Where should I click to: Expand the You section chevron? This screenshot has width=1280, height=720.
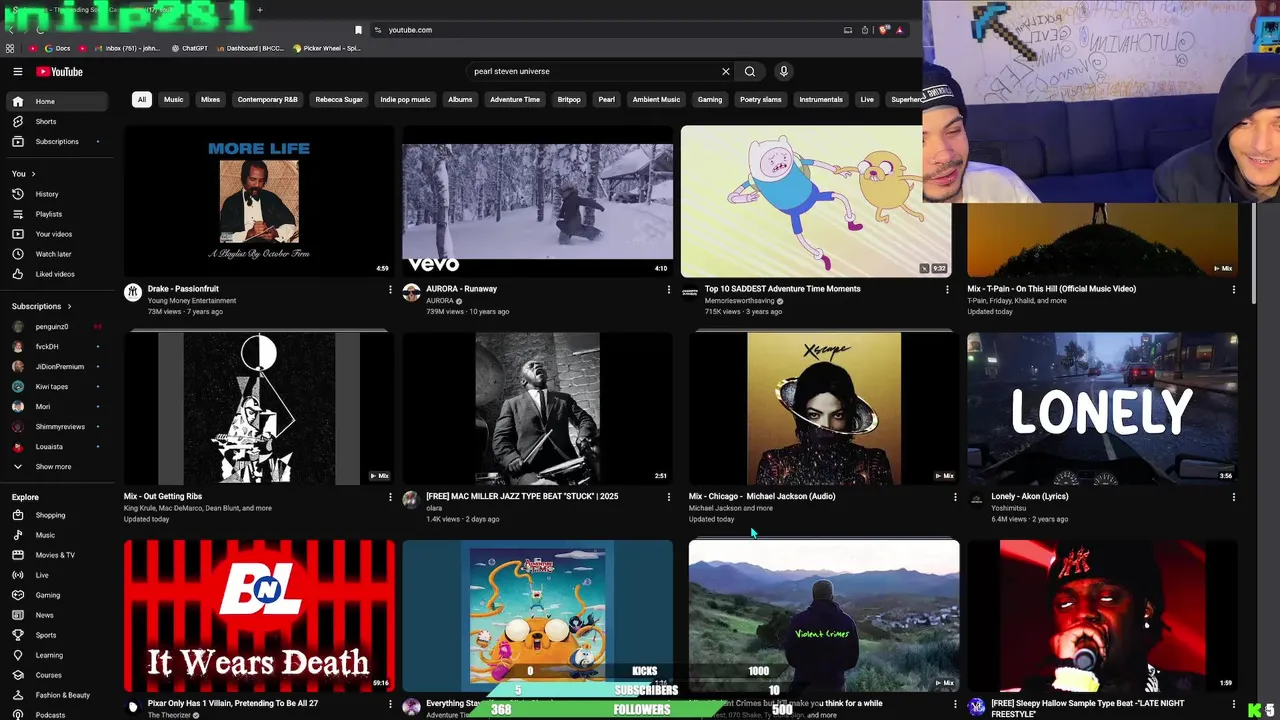(33, 174)
